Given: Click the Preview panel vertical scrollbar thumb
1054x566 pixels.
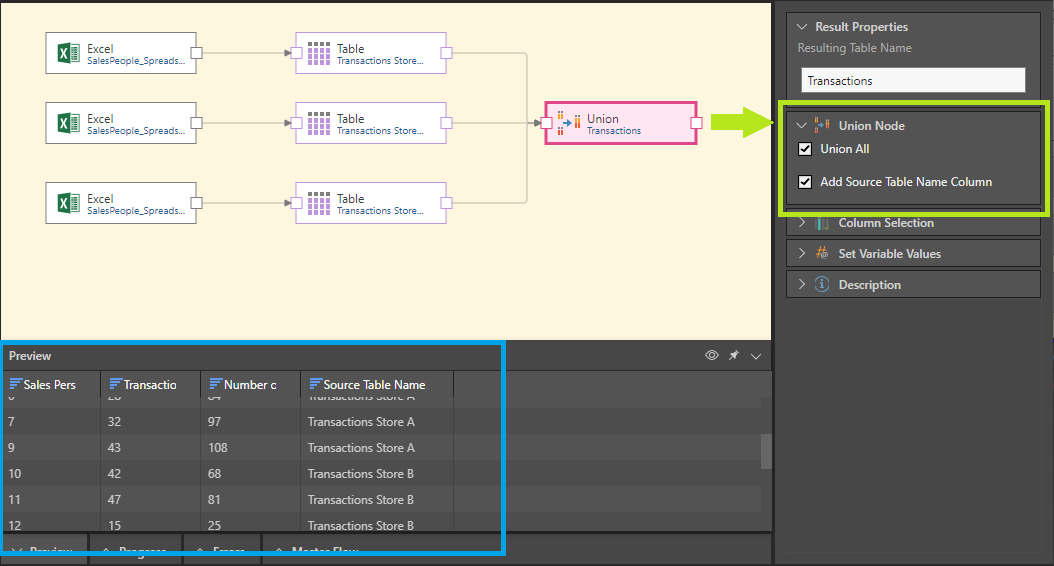Looking at the screenshot, I should coord(766,451).
